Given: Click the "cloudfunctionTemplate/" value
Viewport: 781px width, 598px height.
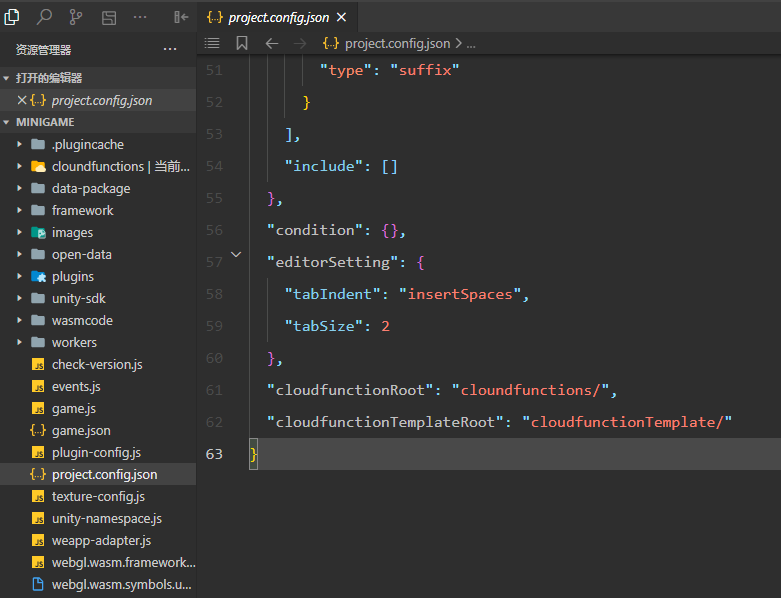Looking at the screenshot, I should pyautogui.click(x=627, y=422).
